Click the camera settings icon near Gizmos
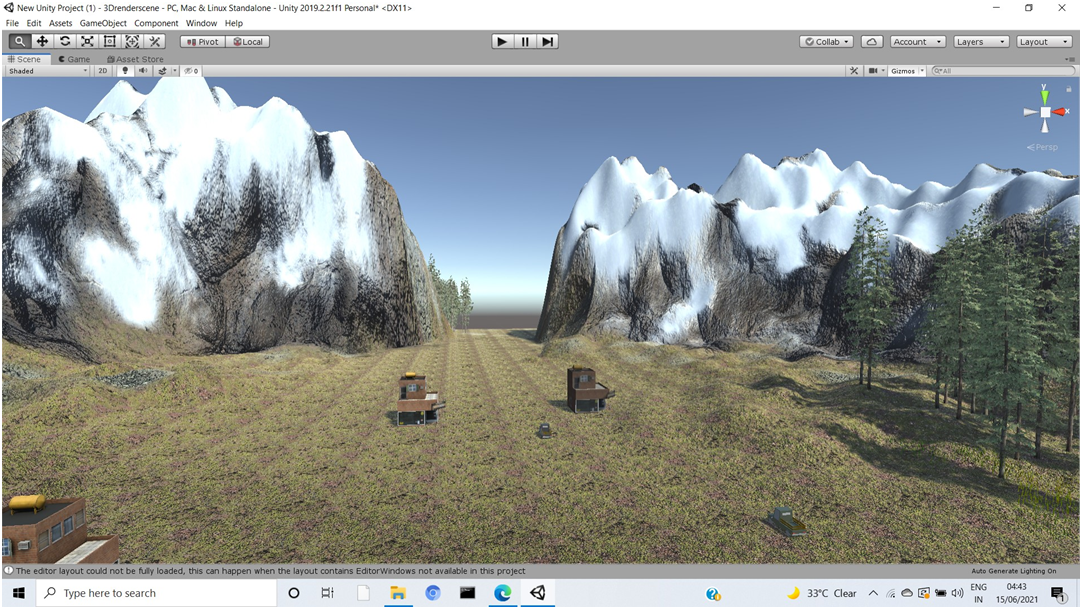The image size is (1082, 609). (874, 70)
